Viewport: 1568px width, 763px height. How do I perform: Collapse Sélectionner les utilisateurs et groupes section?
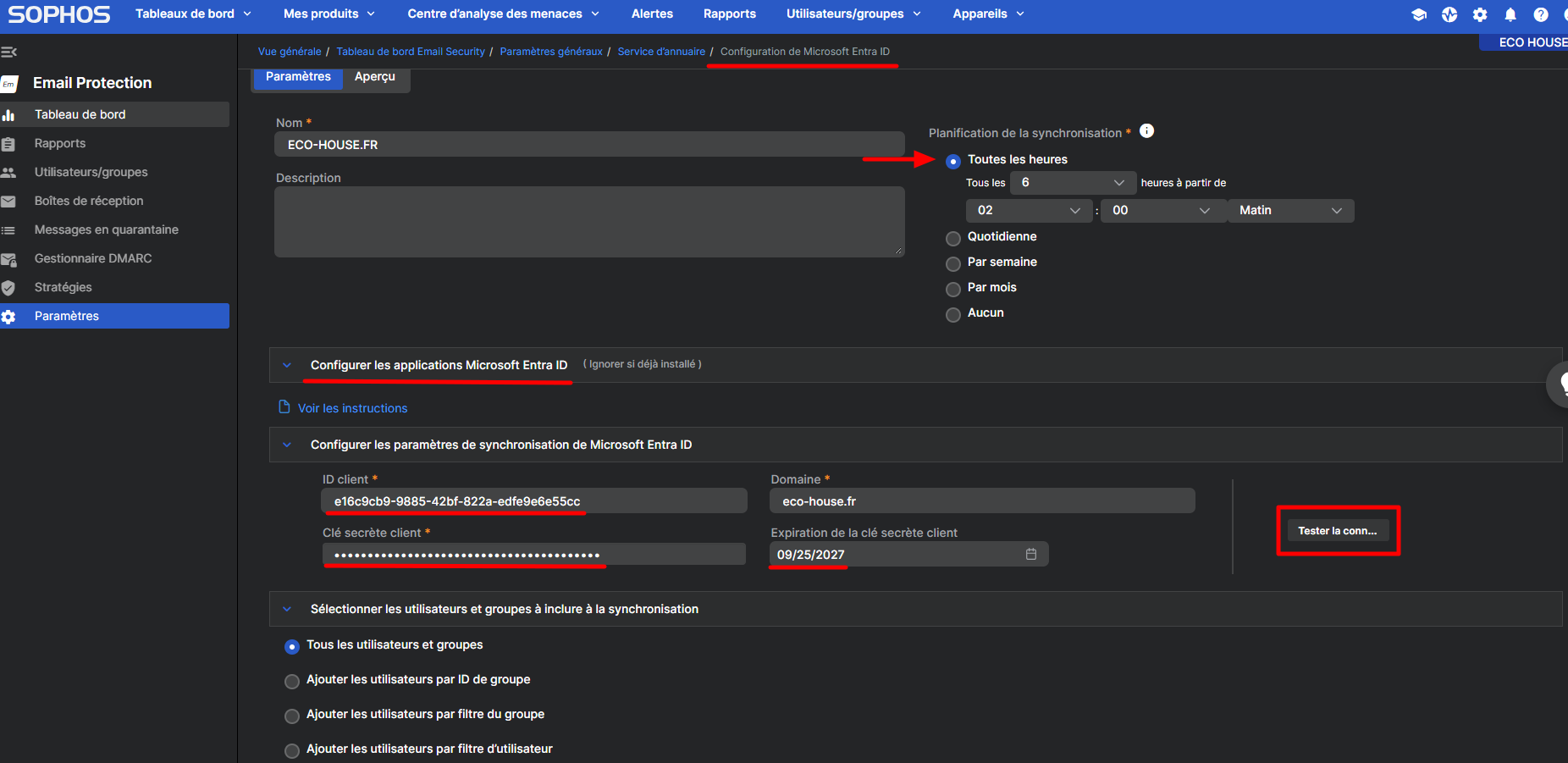[x=287, y=609]
